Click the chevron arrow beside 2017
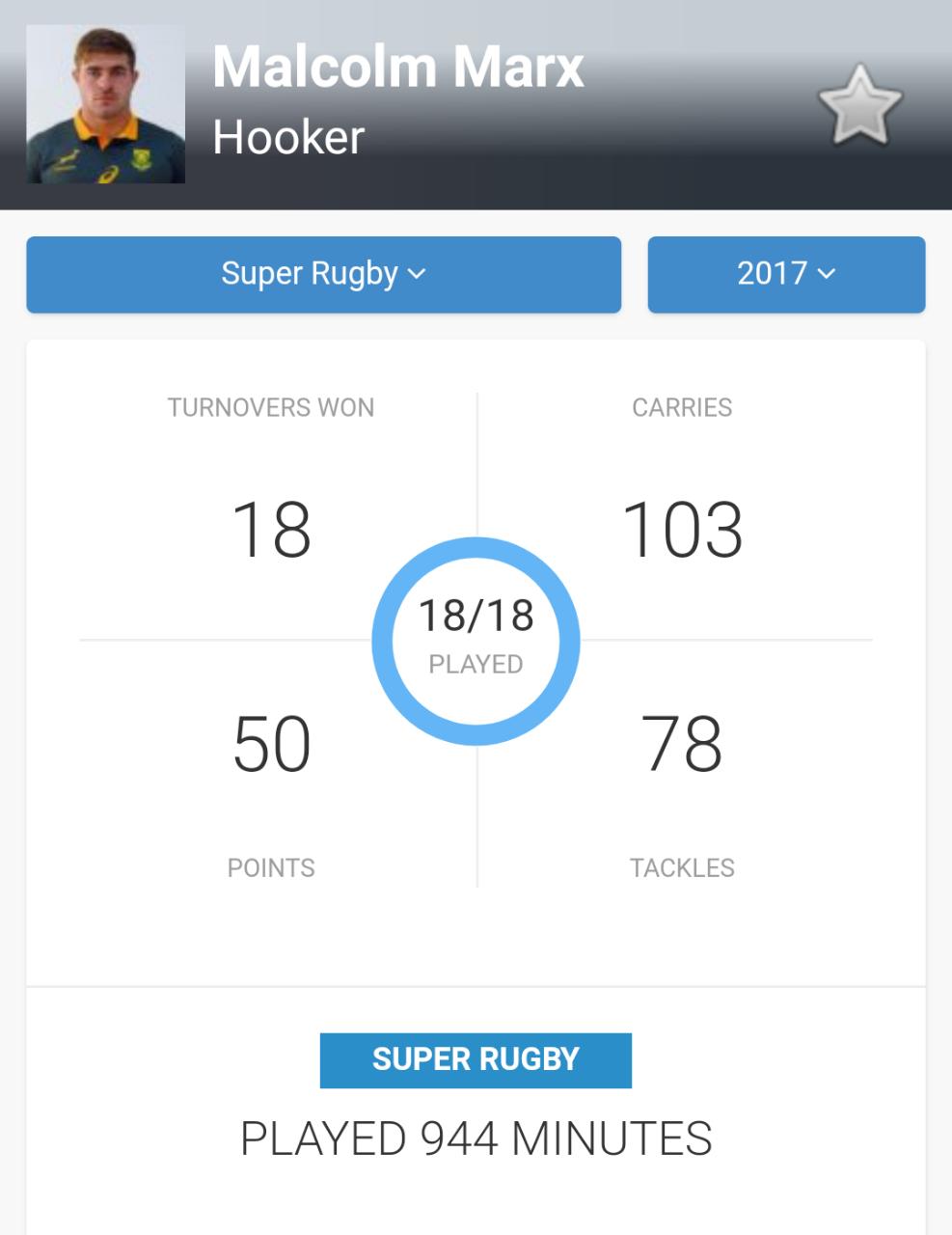The height and width of the screenshot is (1235, 952). 827,275
